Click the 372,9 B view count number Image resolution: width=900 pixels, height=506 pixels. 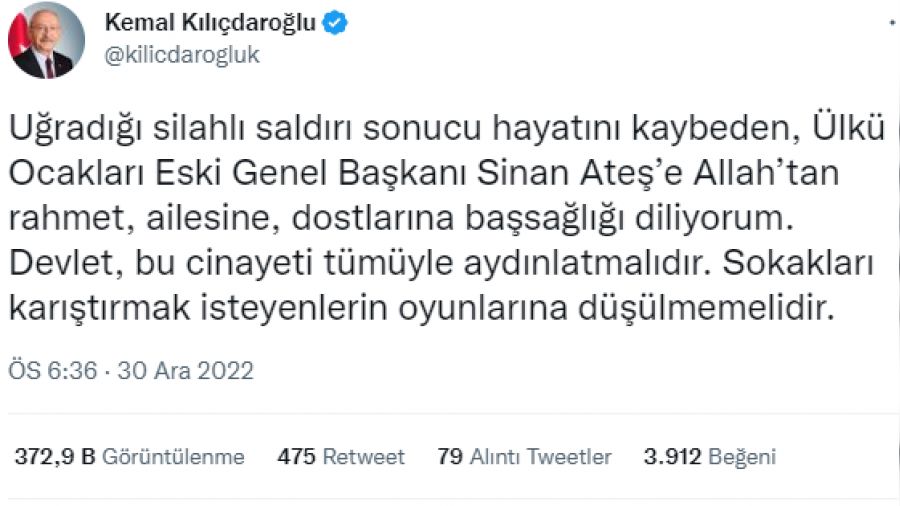click(54, 457)
